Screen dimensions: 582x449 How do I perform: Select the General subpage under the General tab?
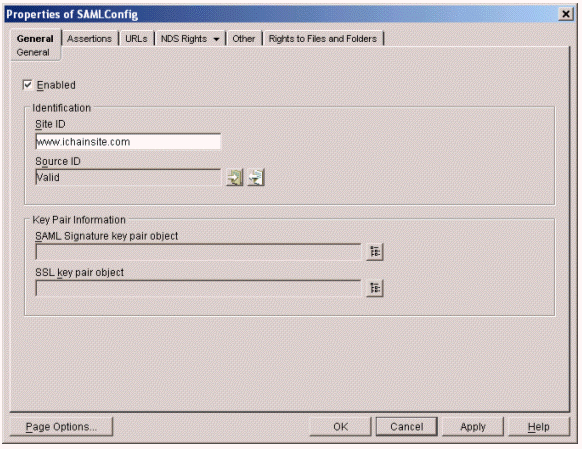point(33,52)
